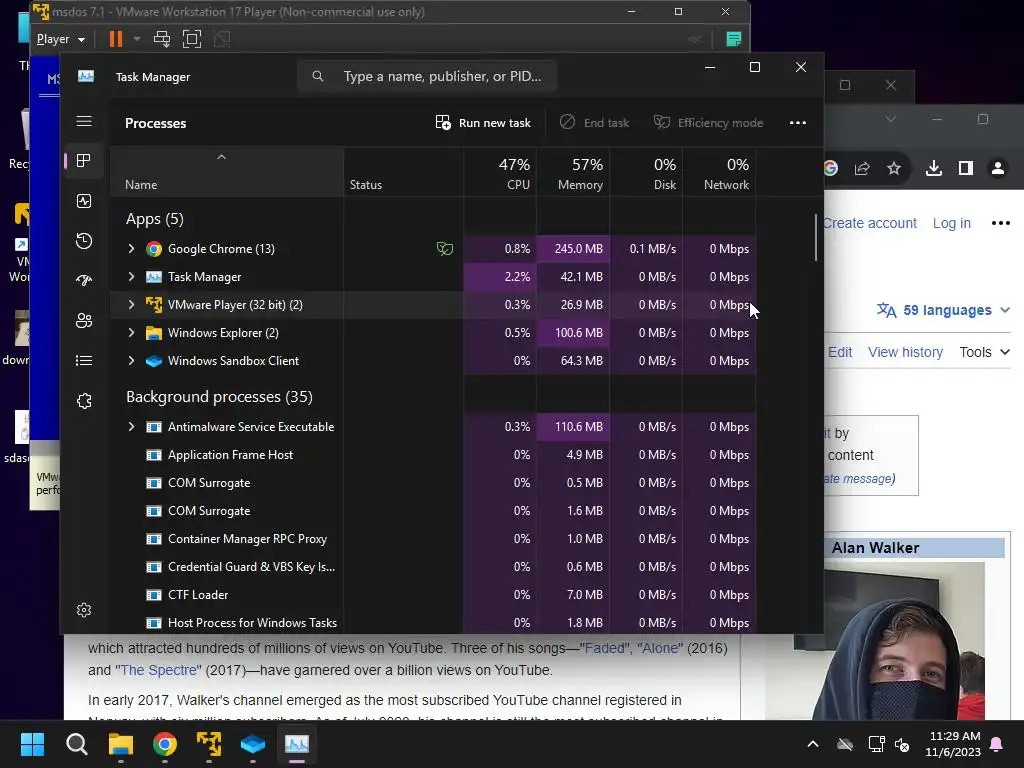
Task: Select Host Process for Windows Tasks row
Action: 433,623
